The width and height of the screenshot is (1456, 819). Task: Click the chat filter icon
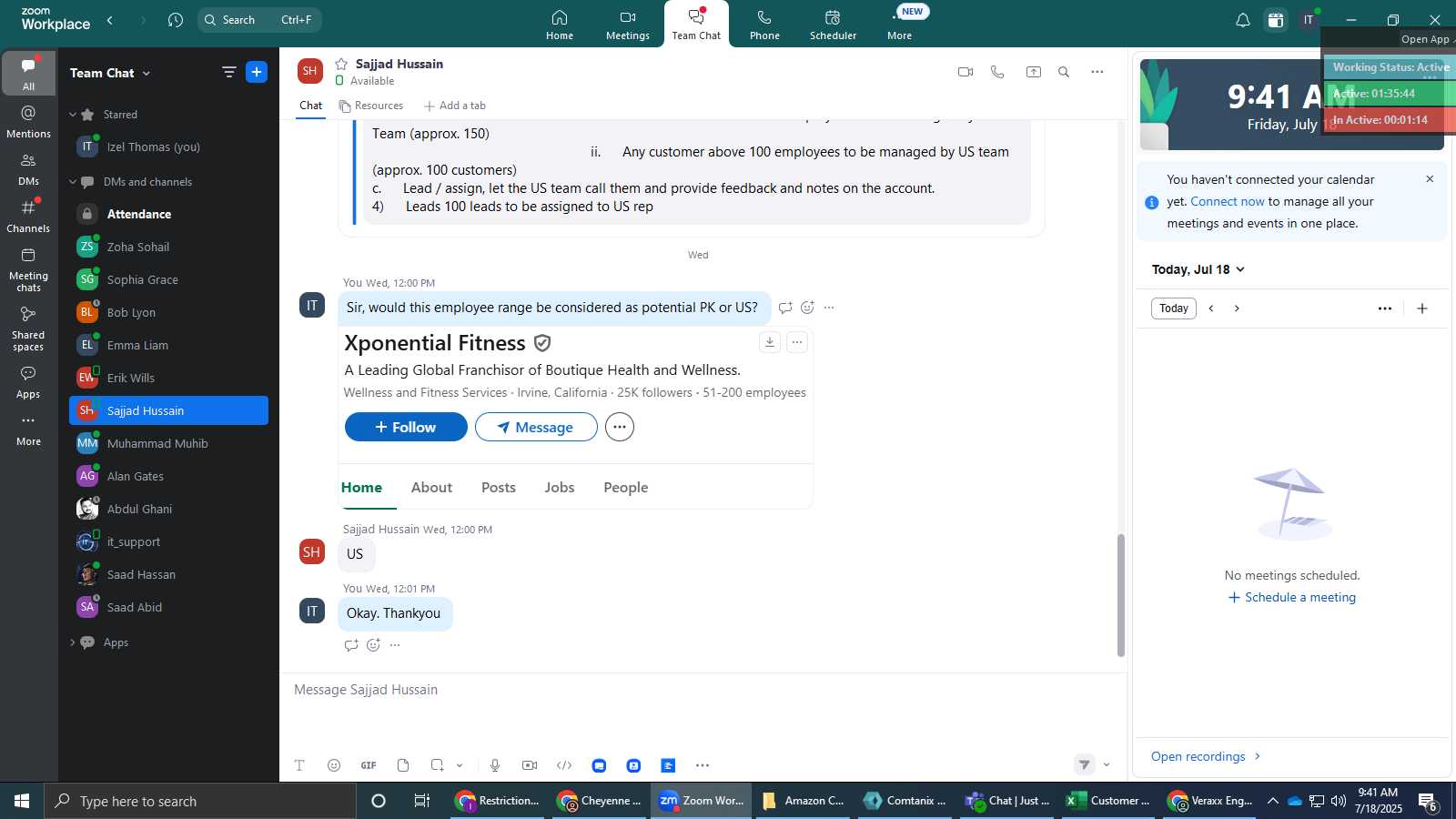coord(228,72)
